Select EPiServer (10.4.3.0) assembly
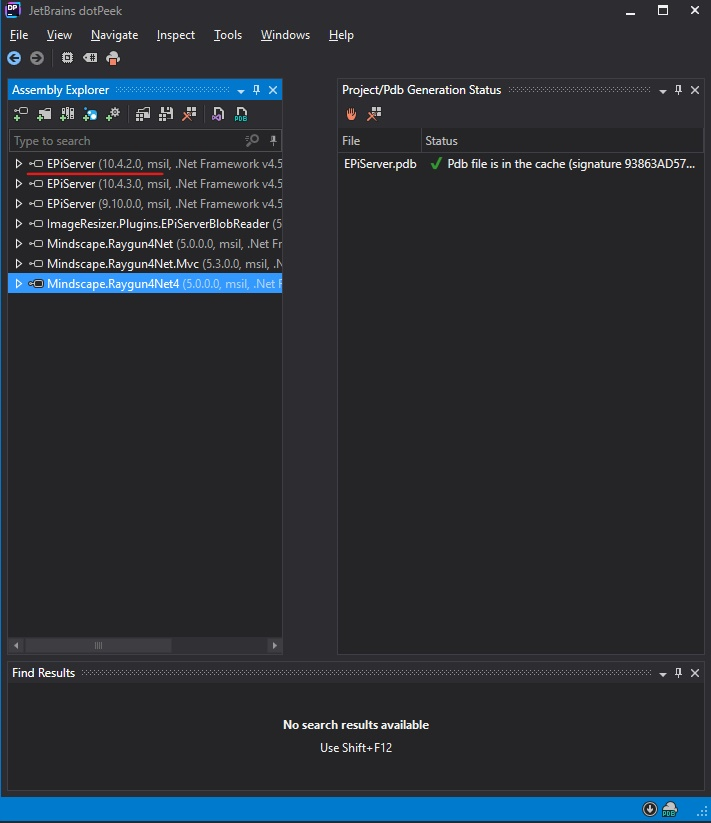Image resolution: width=711 pixels, height=823 pixels. pyautogui.click(x=145, y=184)
